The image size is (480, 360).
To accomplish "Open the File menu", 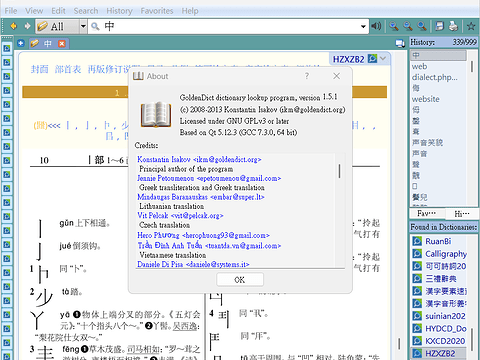I will coord(11,11).
